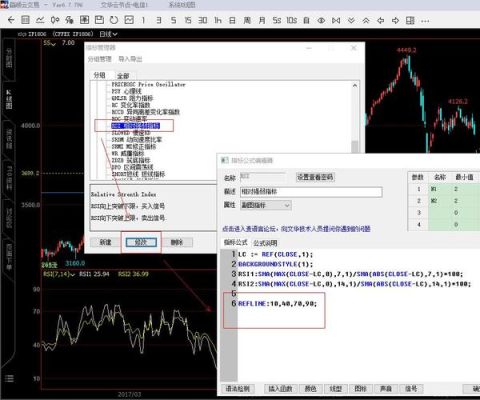Click the 新建 new button
480x400 pixels.
105,242
